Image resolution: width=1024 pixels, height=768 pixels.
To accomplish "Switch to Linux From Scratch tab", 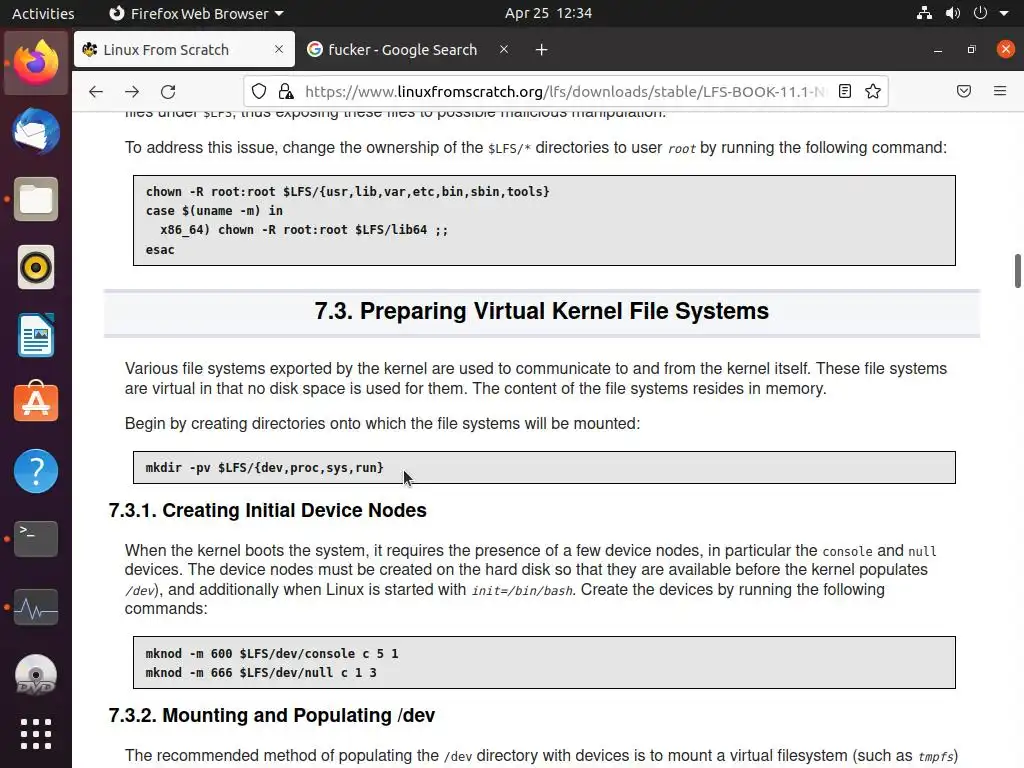I will (x=184, y=50).
